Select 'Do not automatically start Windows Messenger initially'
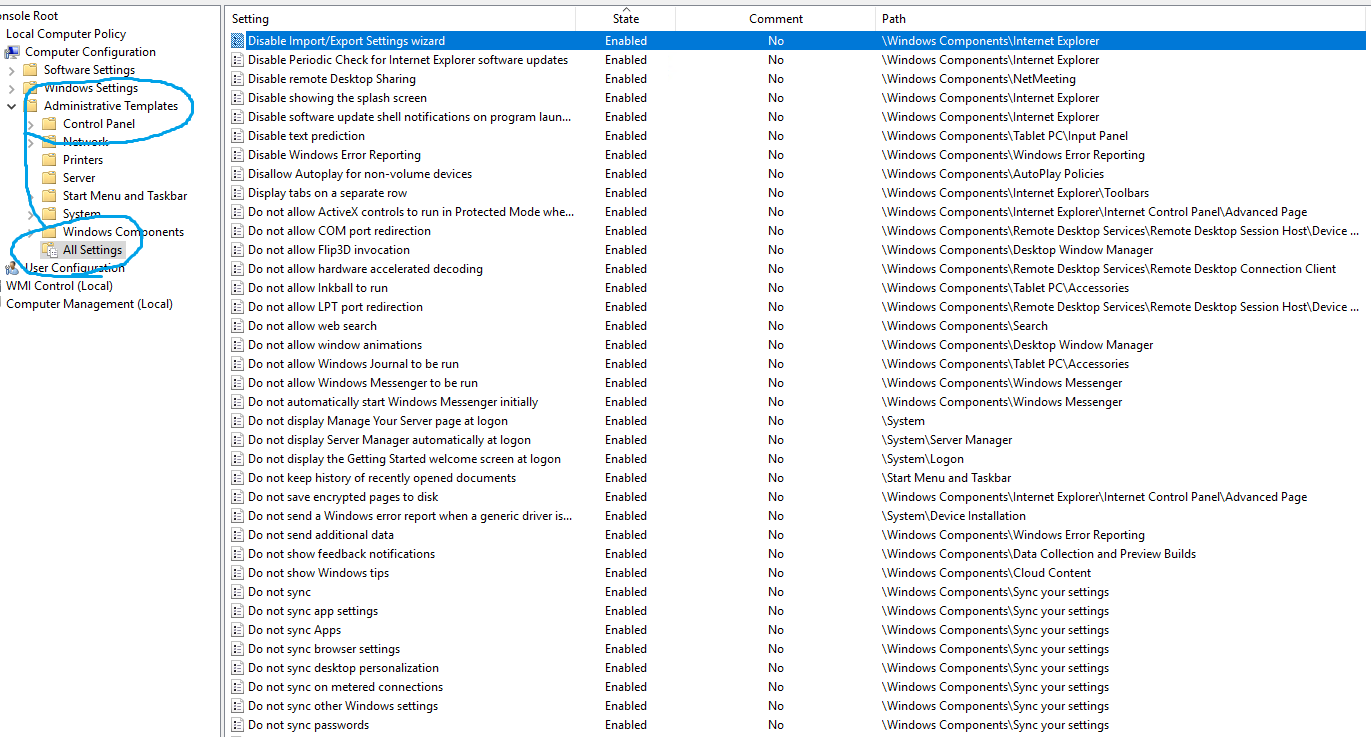The width and height of the screenshot is (1371, 737). tap(393, 402)
